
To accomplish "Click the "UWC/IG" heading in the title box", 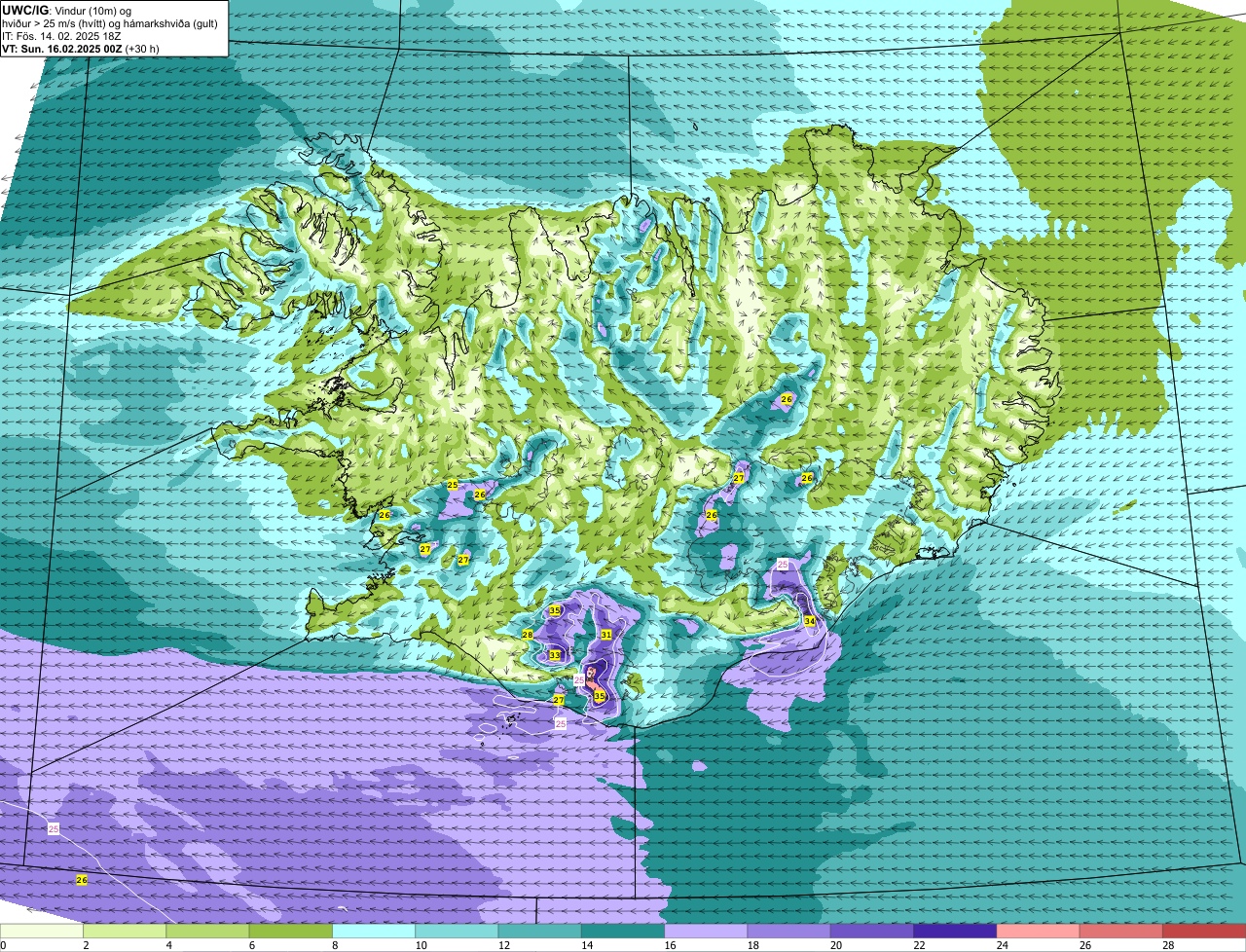I will [x=26, y=10].
